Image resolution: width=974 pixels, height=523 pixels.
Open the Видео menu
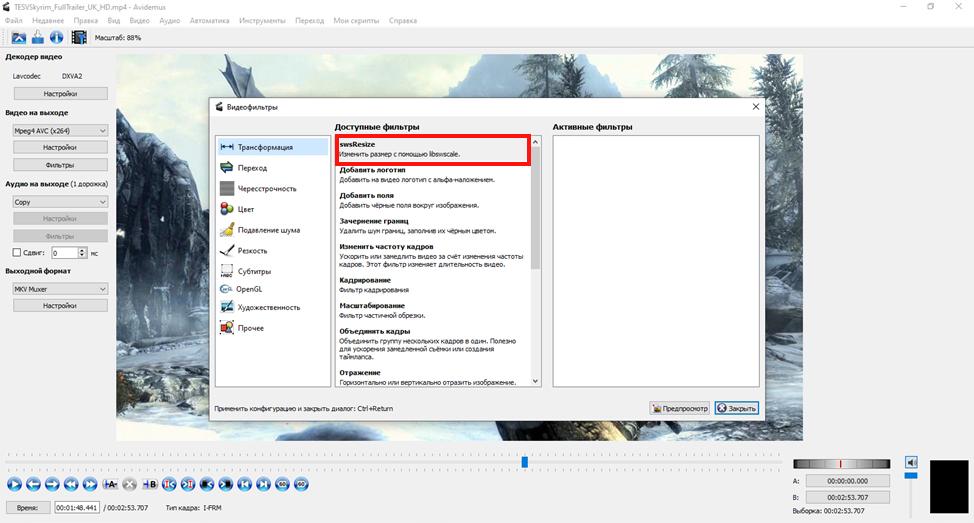140,20
